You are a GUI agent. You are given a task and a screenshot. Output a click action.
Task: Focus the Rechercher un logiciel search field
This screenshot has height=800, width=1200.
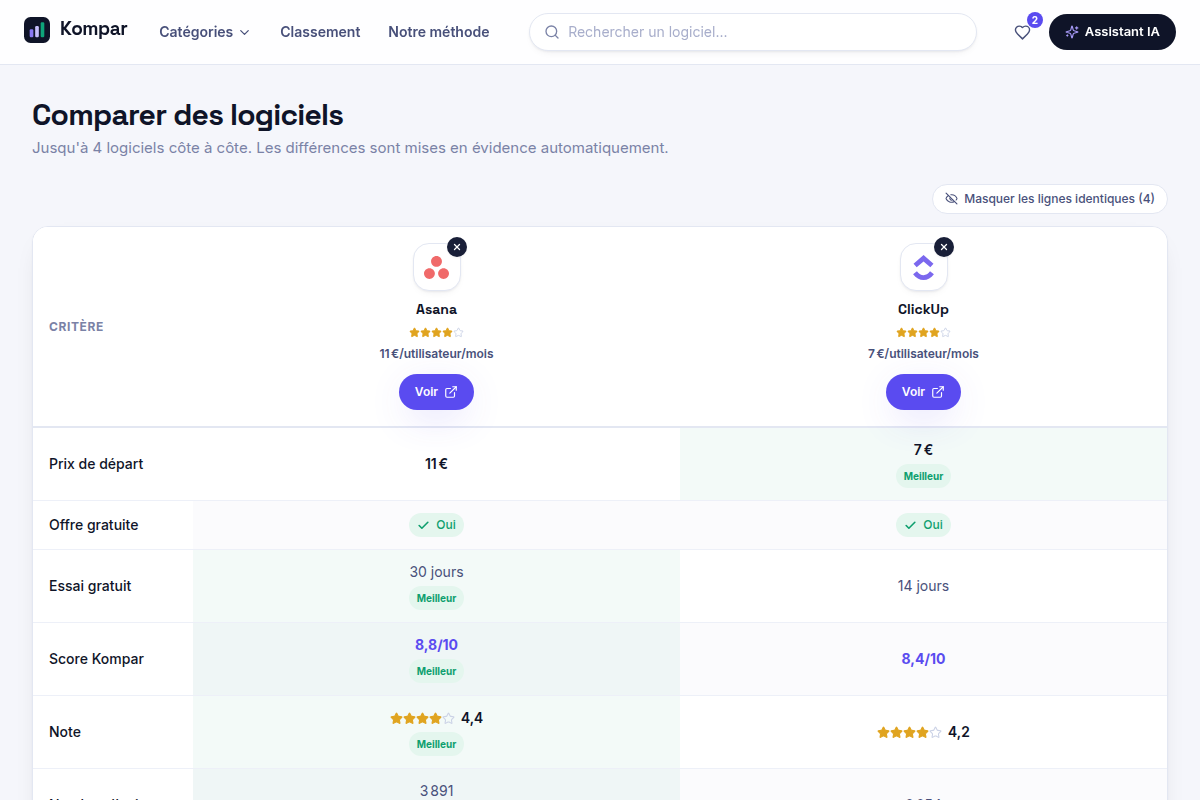753,32
